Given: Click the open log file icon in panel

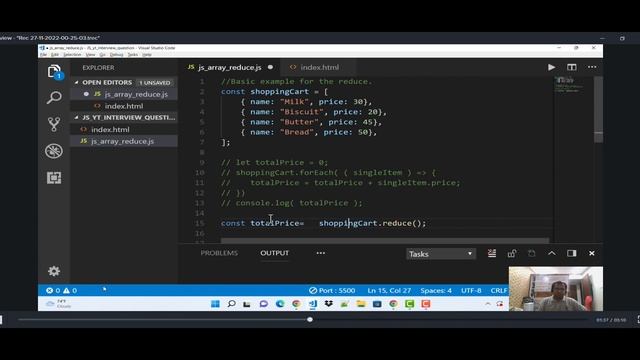Looking at the screenshot, I should coord(531,253).
